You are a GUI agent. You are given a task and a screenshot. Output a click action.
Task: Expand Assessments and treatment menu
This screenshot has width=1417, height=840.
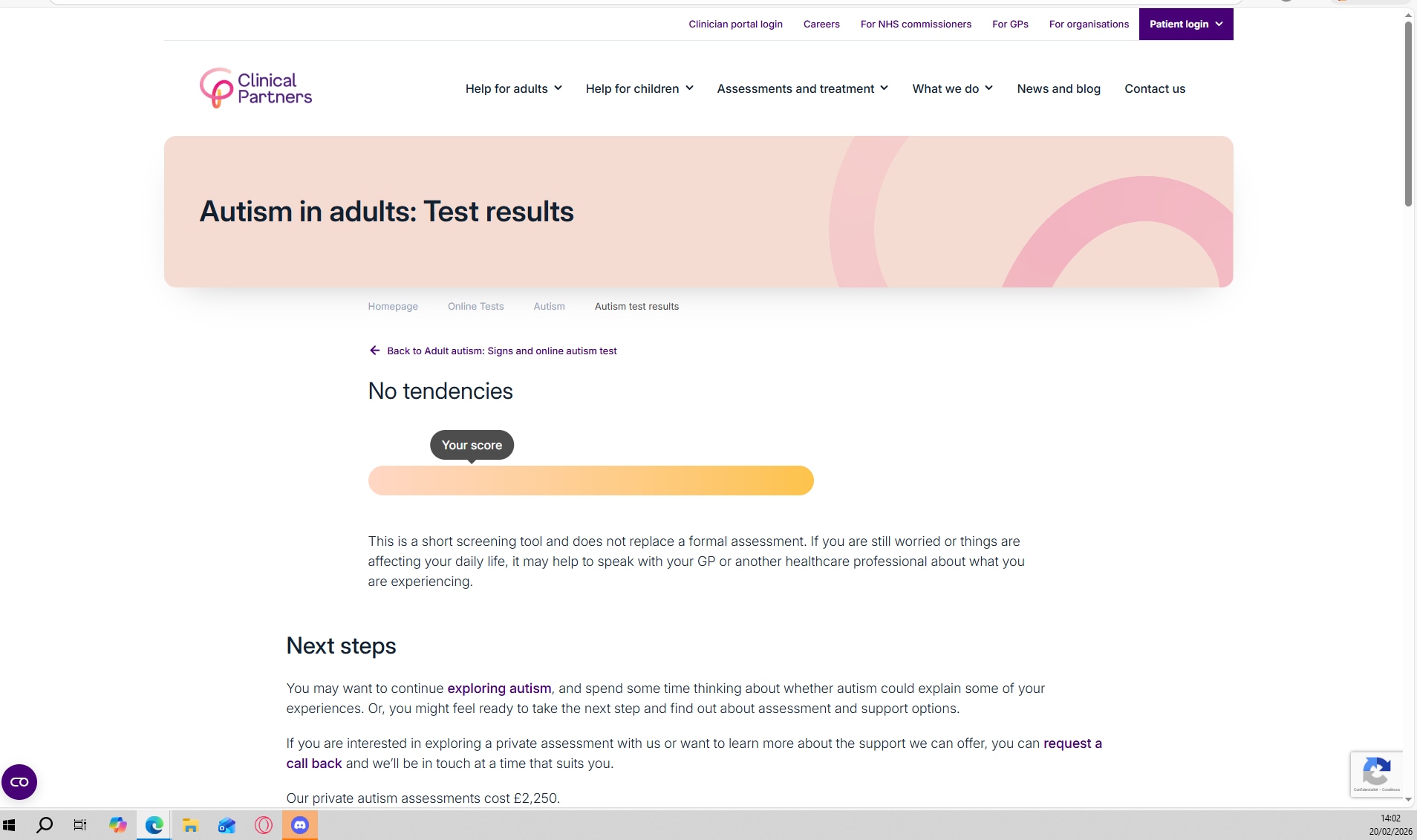coord(802,88)
